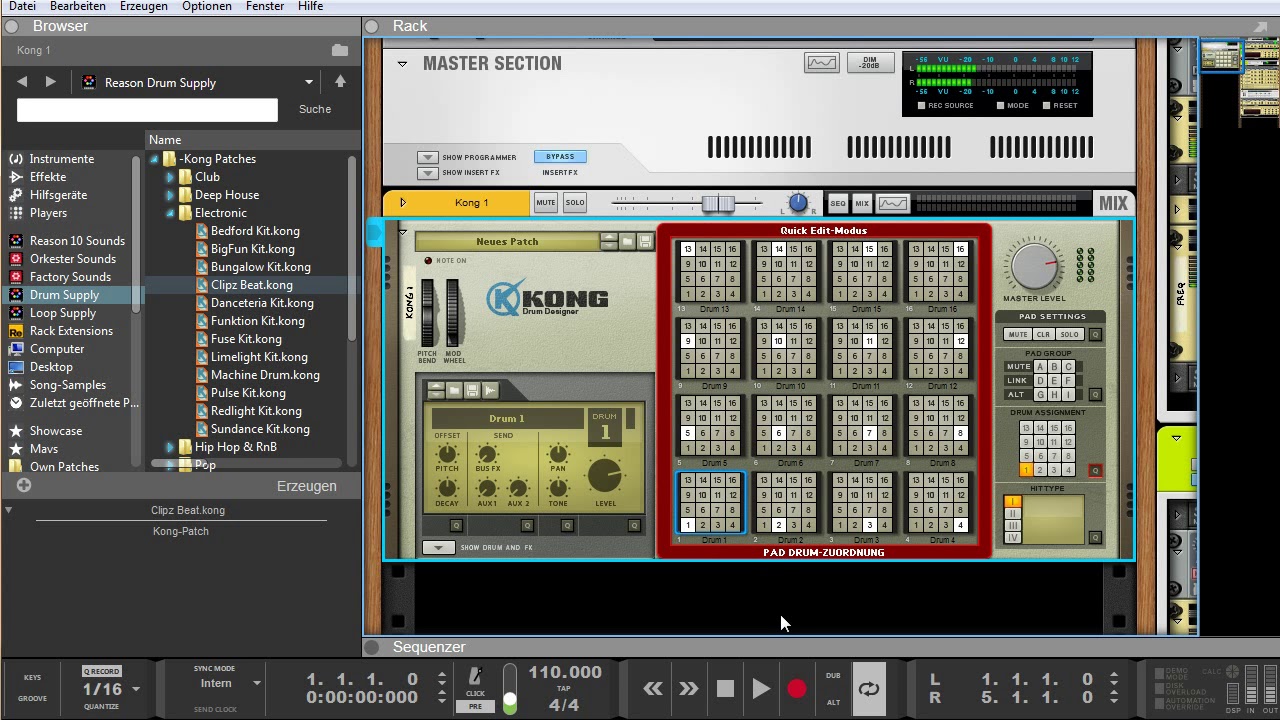The width and height of the screenshot is (1280, 720).
Task: Click the Erzeugen button in browser
Action: click(x=306, y=486)
